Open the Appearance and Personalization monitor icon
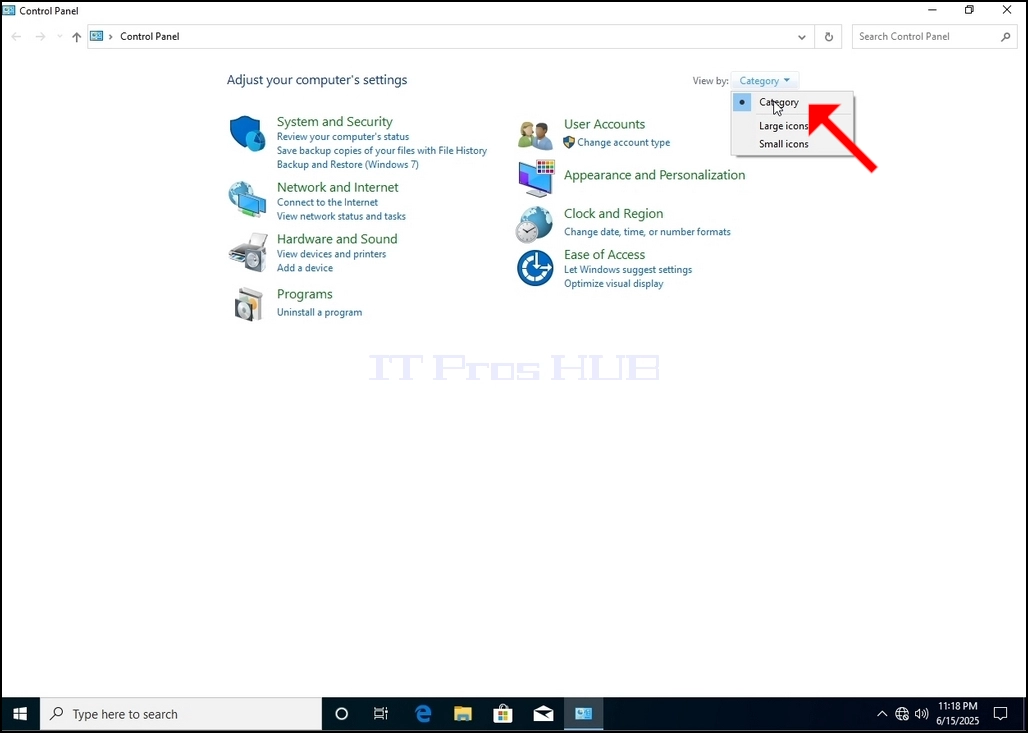The height and width of the screenshot is (733, 1028). click(536, 178)
